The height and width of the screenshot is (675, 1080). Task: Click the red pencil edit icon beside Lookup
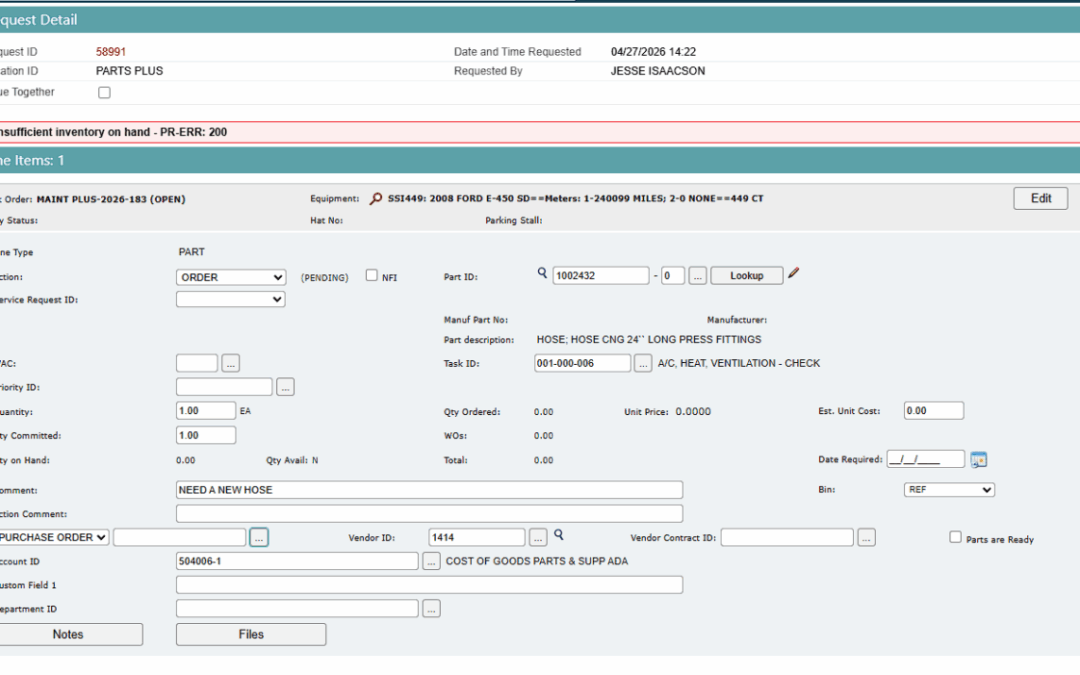point(793,273)
